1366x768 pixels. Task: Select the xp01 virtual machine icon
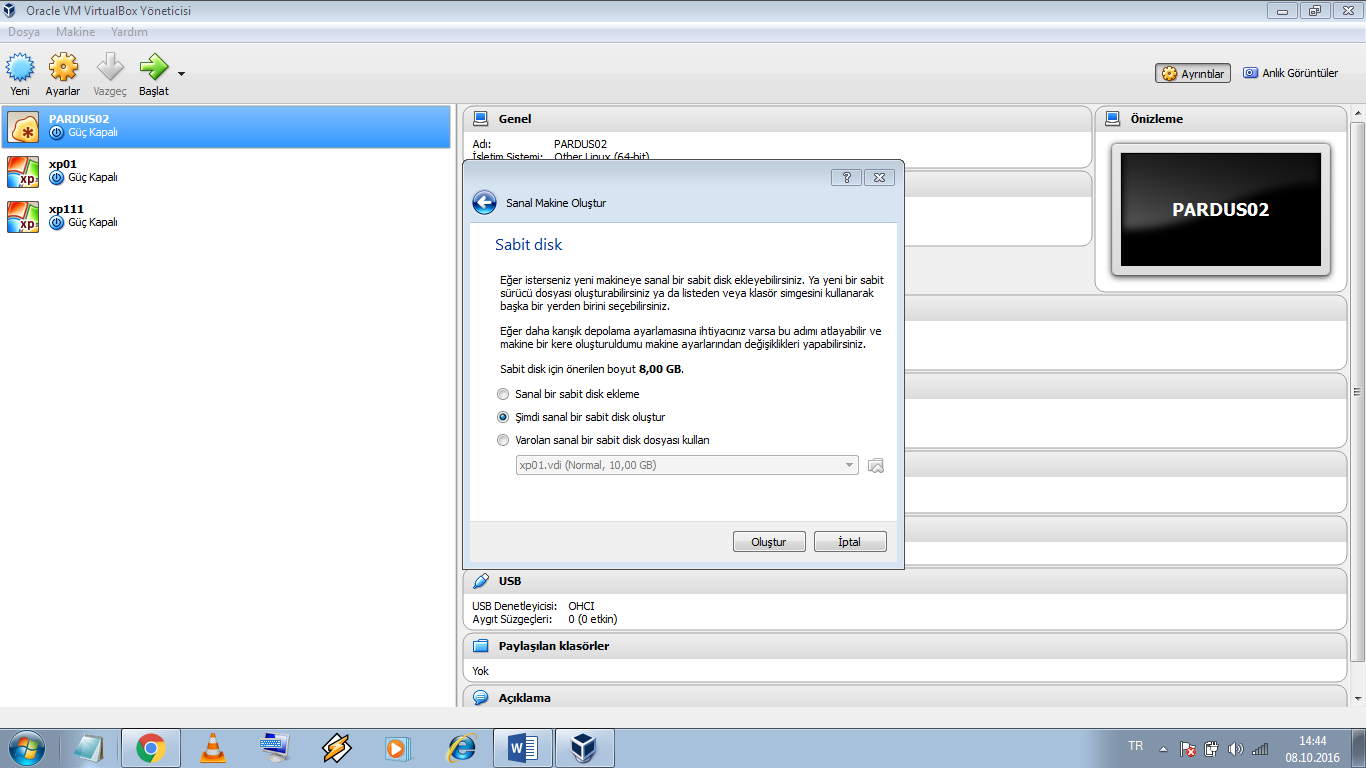(23, 172)
